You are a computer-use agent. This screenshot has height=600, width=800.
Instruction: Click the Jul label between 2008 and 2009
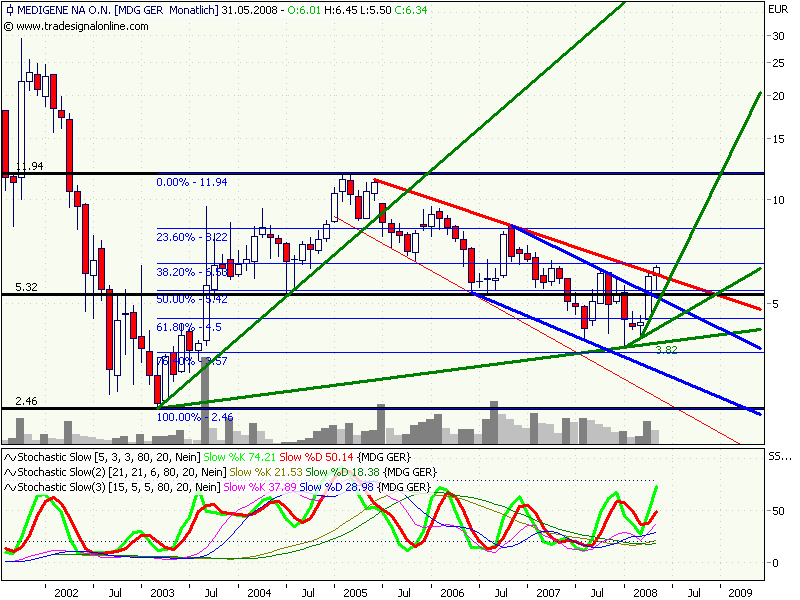tap(693, 593)
